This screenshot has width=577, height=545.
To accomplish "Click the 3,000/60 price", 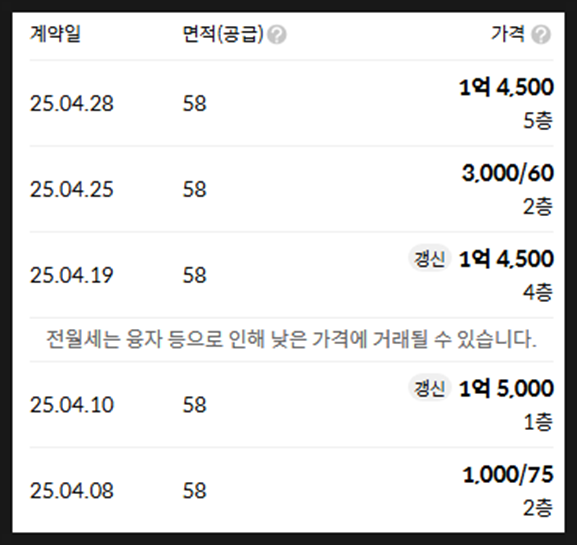I will click(x=508, y=173).
